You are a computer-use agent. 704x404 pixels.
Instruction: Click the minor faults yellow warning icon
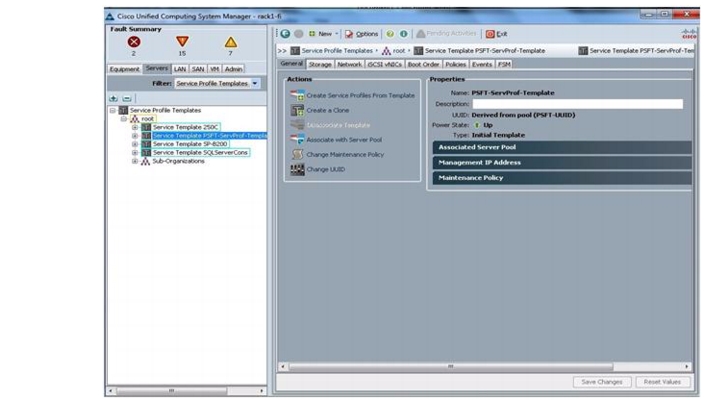coord(231,42)
